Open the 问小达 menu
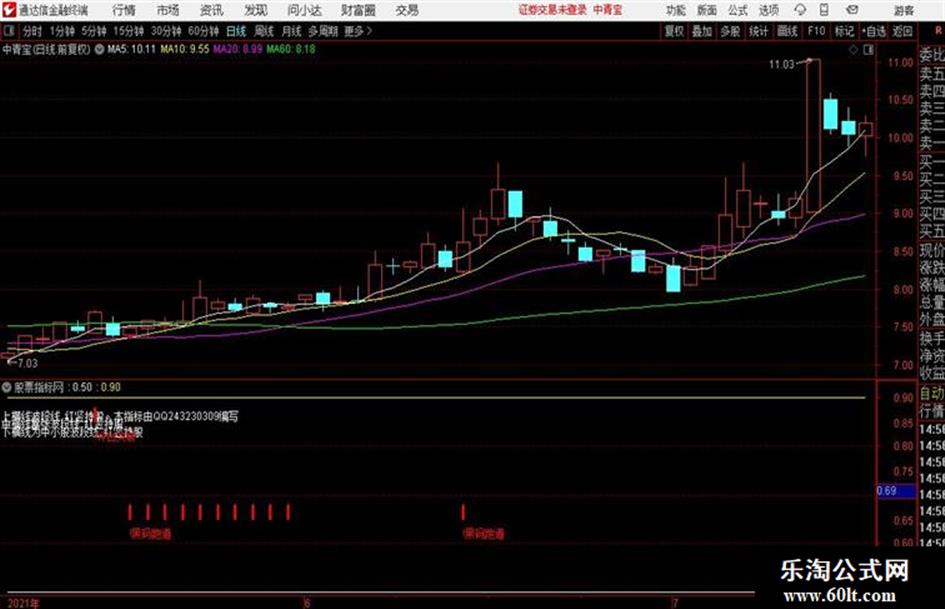945x609 pixels. point(304,10)
